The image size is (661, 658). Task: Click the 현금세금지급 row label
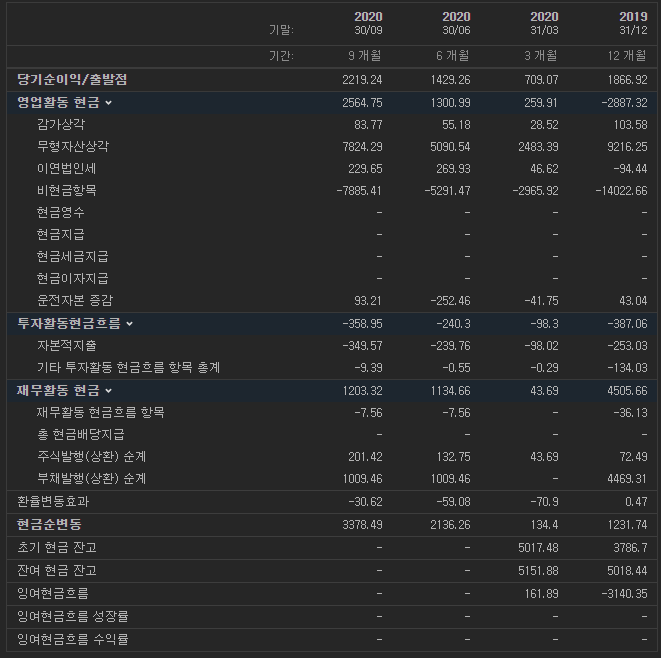(x=73, y=256)
